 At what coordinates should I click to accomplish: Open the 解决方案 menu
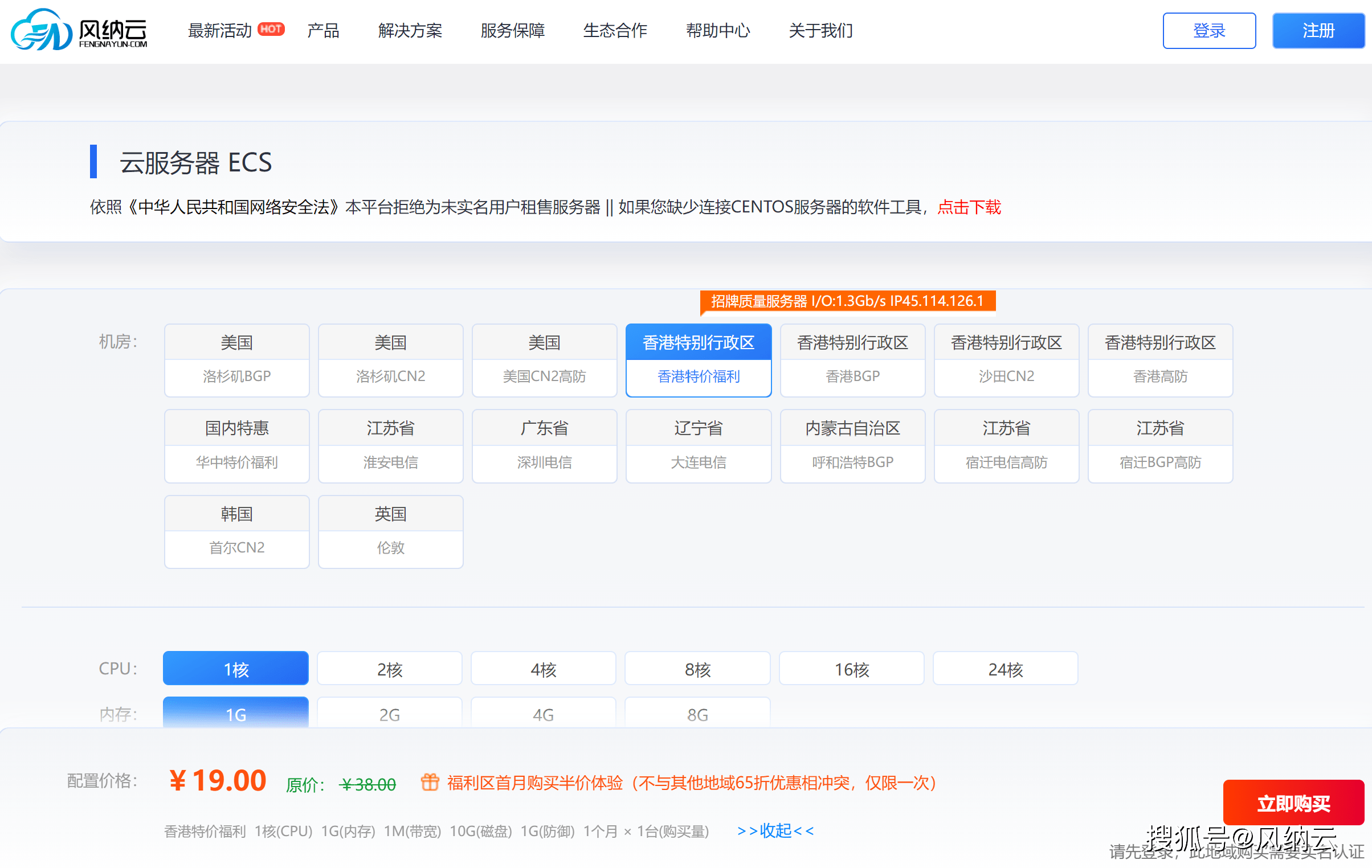[x=410, y=30]
